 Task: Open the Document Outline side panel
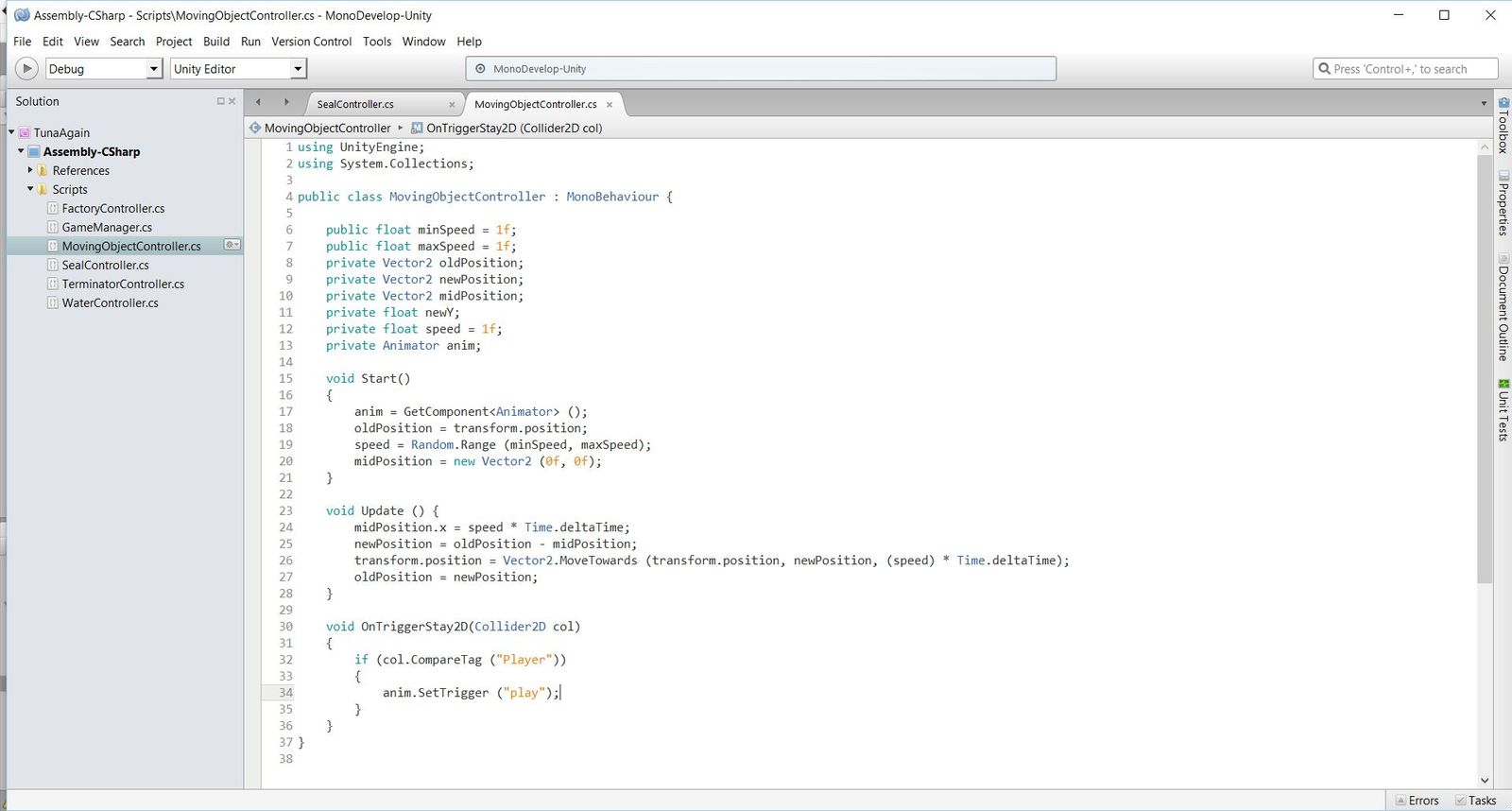tap(1503, 307)
